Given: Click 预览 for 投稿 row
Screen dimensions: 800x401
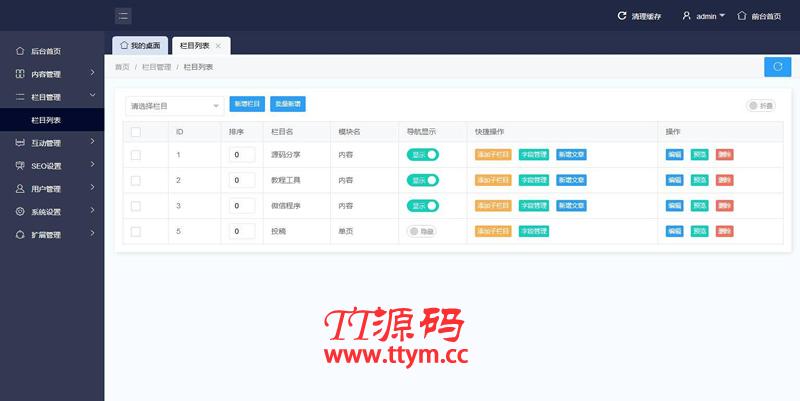Looking at the screenshot, I should tap(699, 231).
